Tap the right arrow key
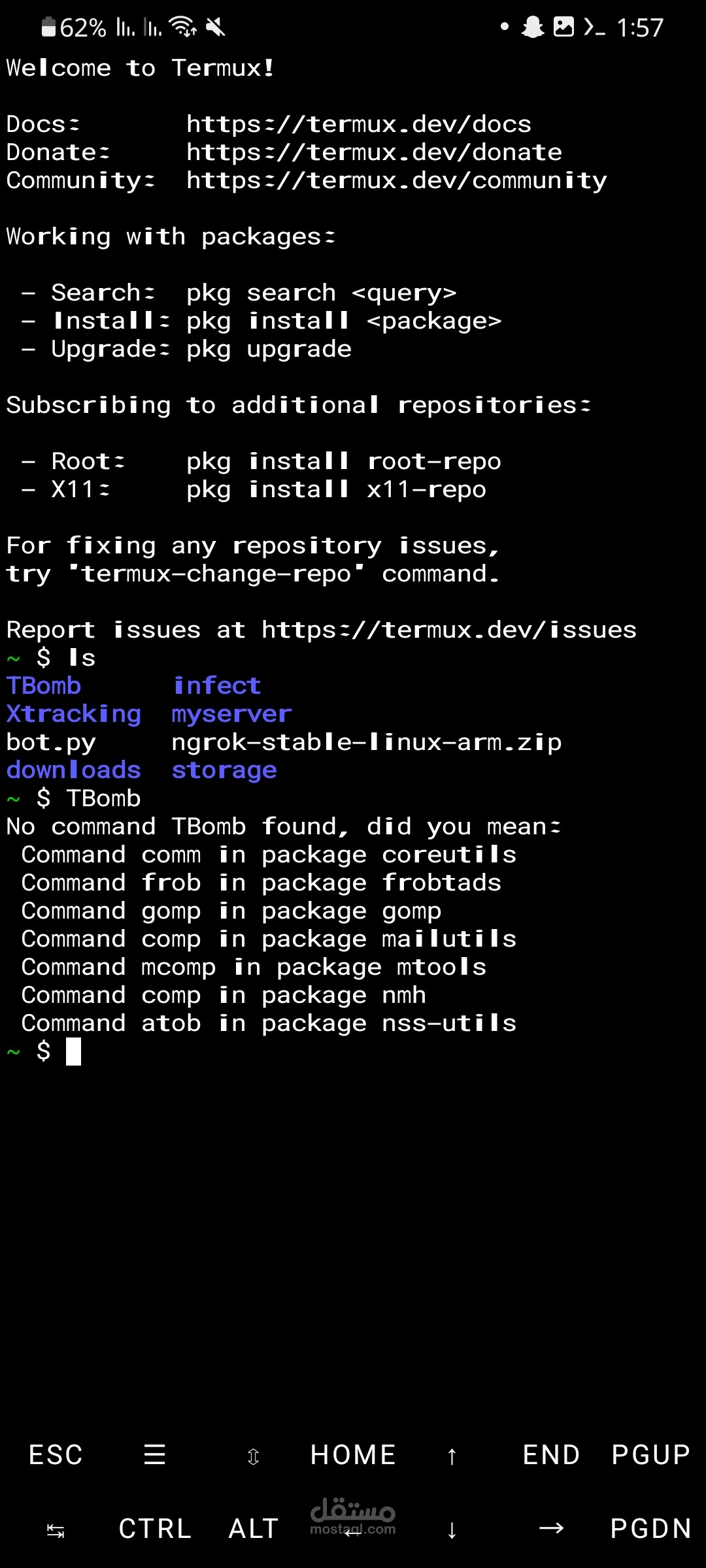Viewport: 706px width, 1568px height. click(551, 1528)
